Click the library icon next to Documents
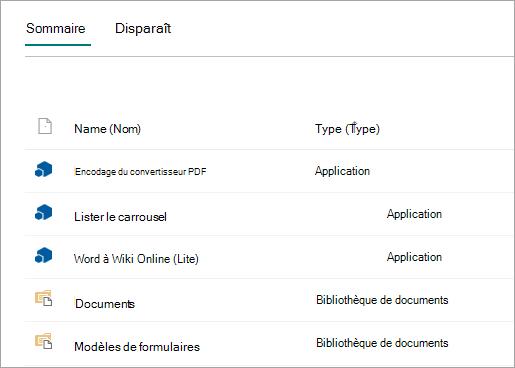Image resolution: width=515 pixels, height=368 pixels. tap(44, 298)
